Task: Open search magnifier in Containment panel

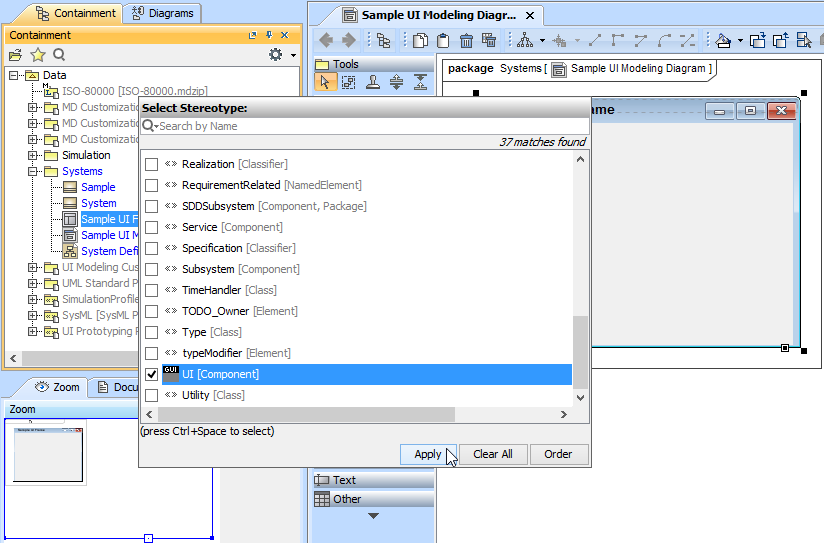Action: pyautogui.click(x=59, y=55)
